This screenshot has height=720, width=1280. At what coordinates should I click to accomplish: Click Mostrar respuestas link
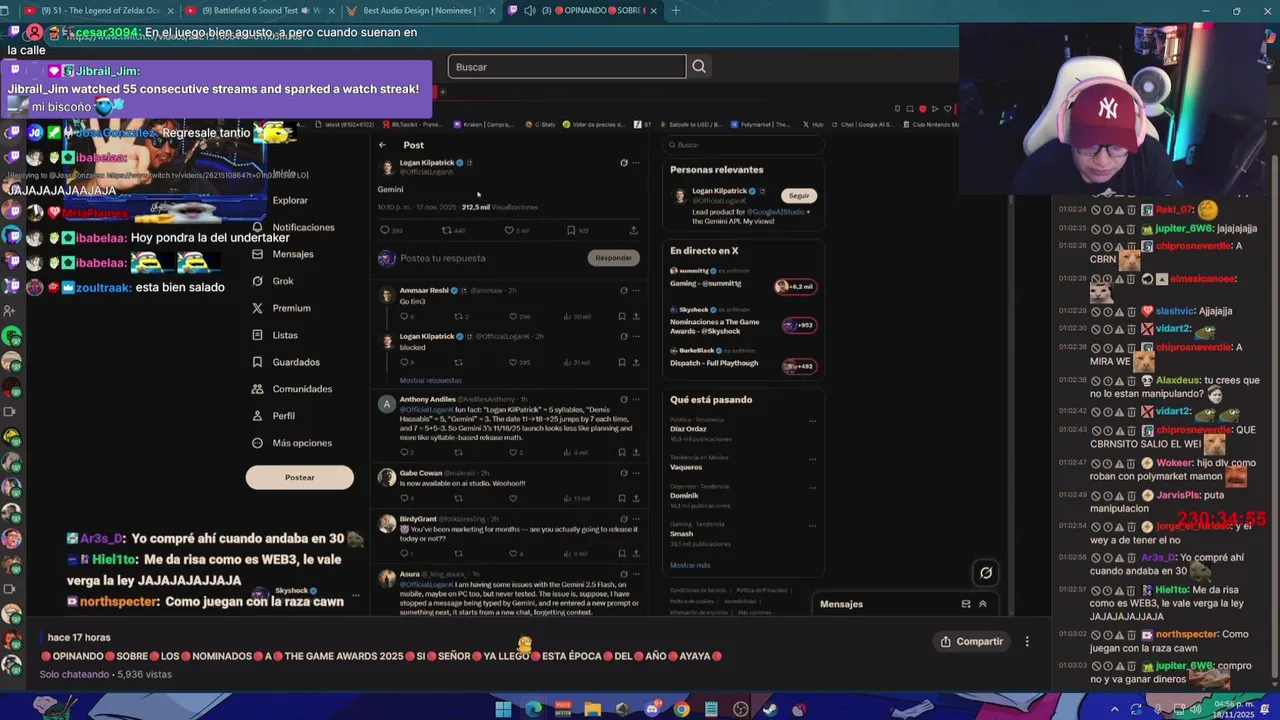tap(430, 380)
